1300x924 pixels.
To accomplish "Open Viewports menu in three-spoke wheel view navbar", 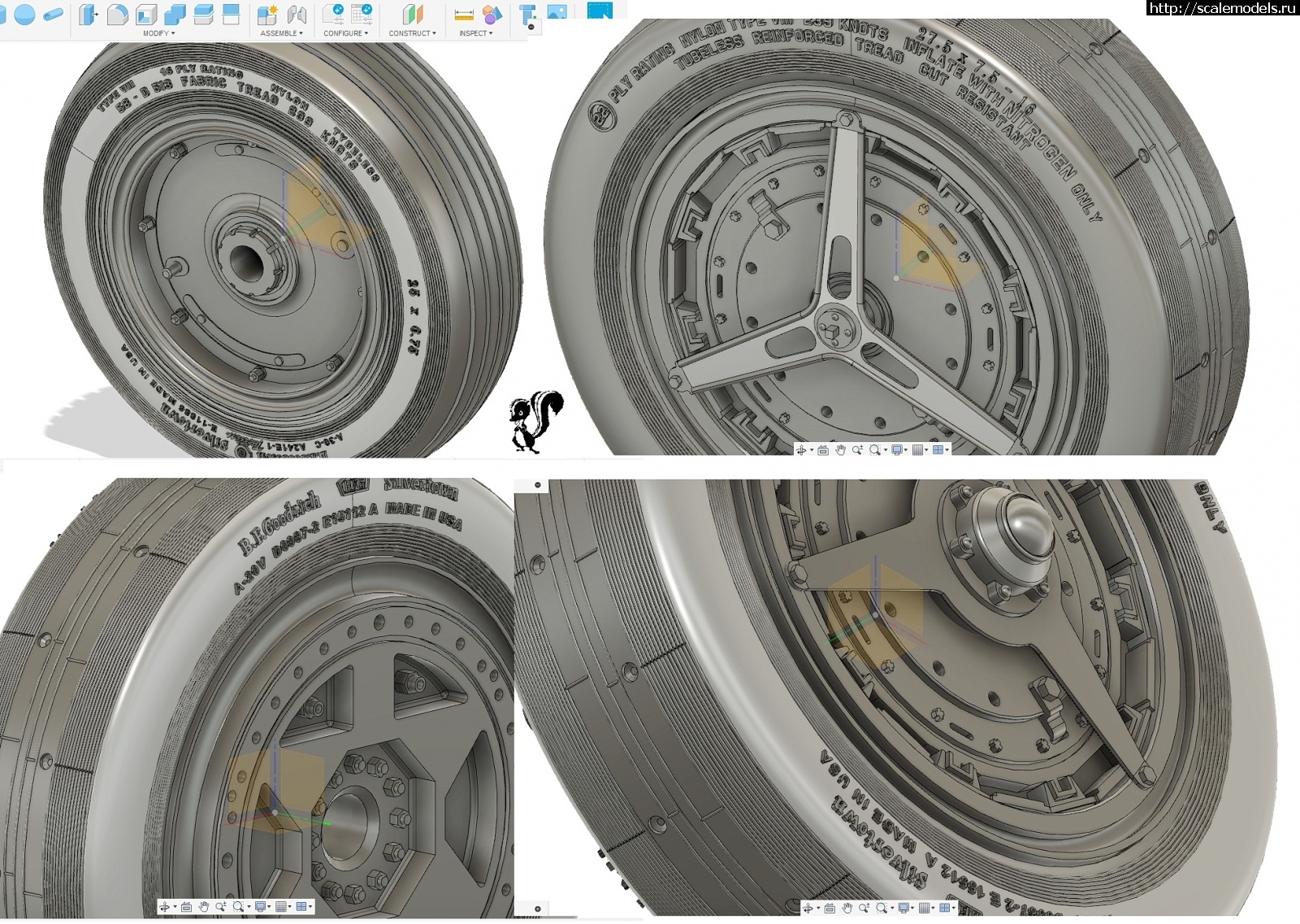I will pos(938,449).
